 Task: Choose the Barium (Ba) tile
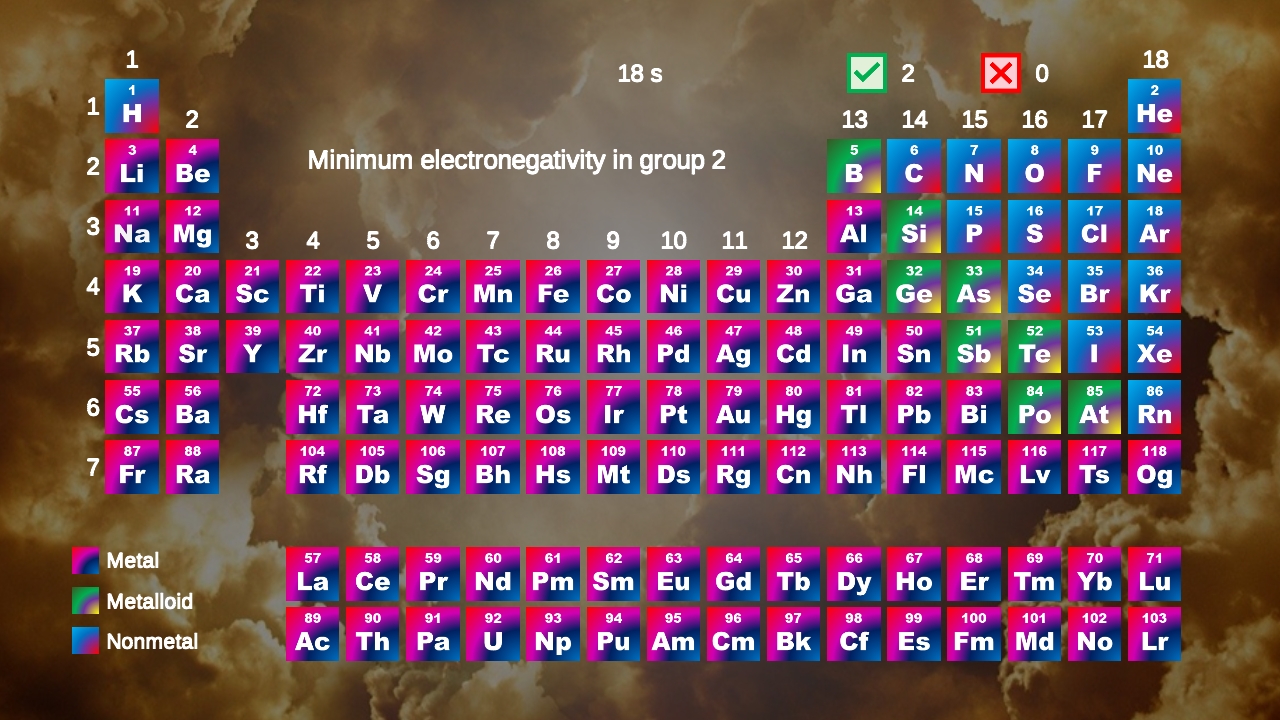coord(192,407)
